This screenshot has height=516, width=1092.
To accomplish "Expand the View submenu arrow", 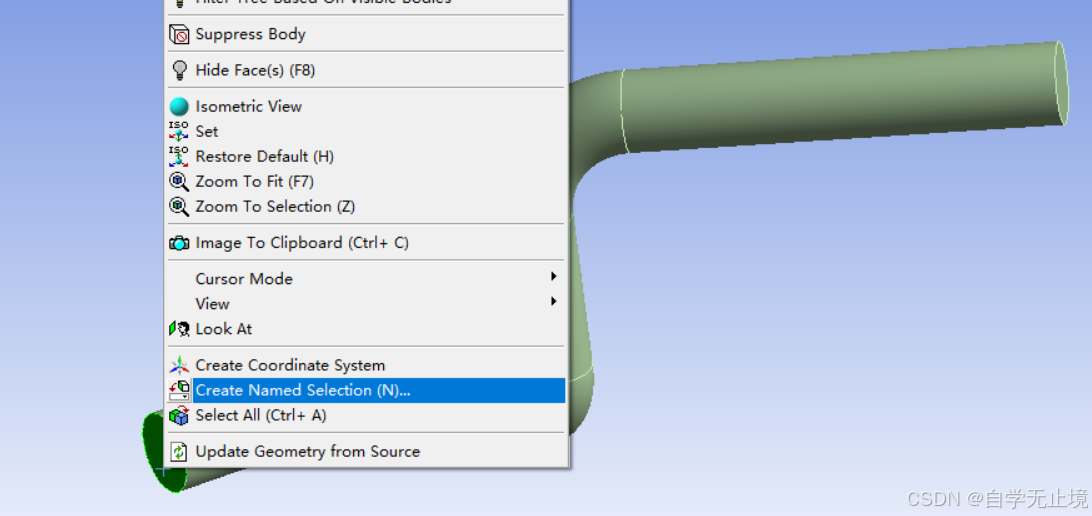I will tap(554, 302).
